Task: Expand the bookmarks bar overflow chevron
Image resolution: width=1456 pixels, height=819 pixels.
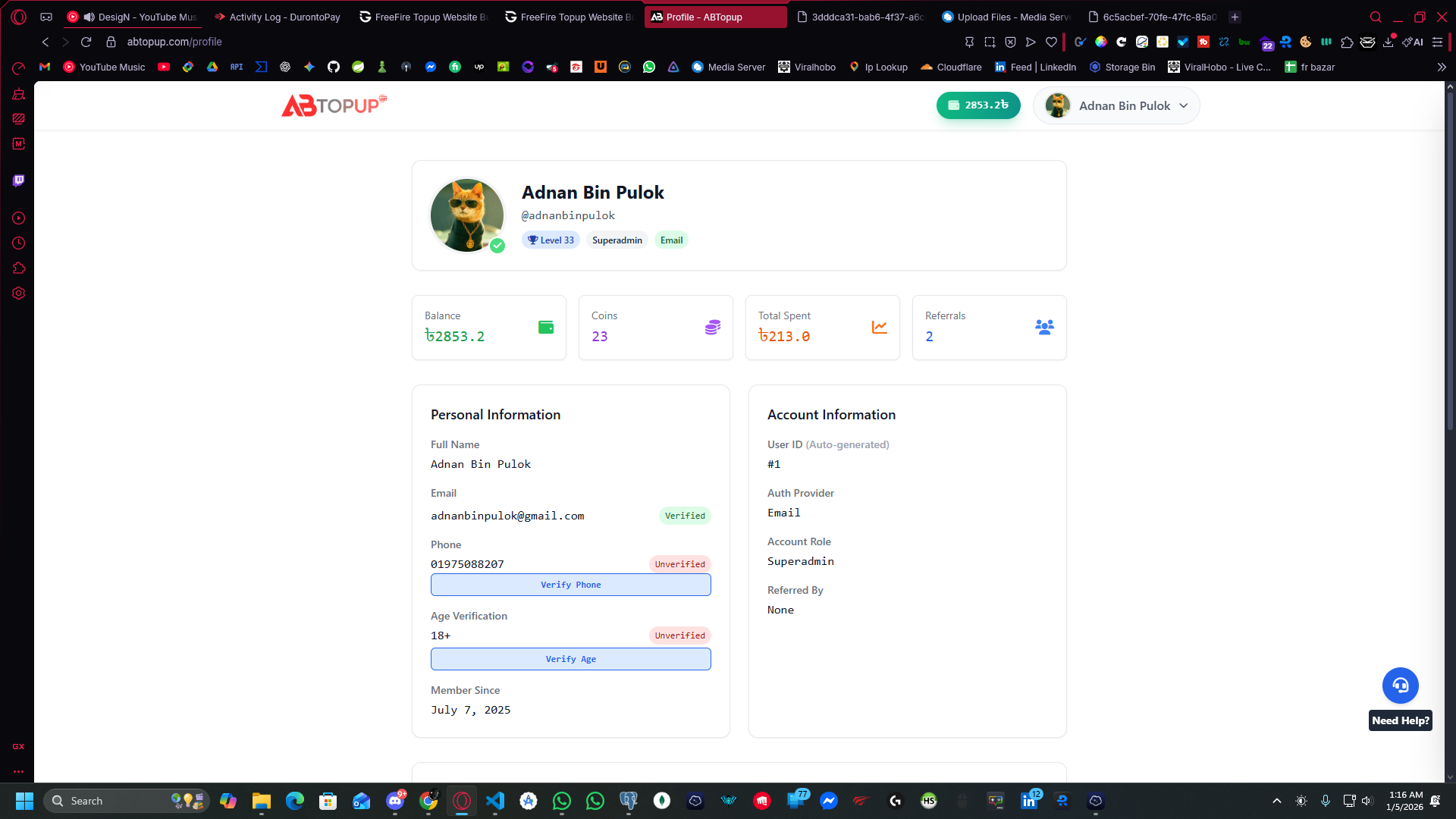Action: click(1441, 67)
